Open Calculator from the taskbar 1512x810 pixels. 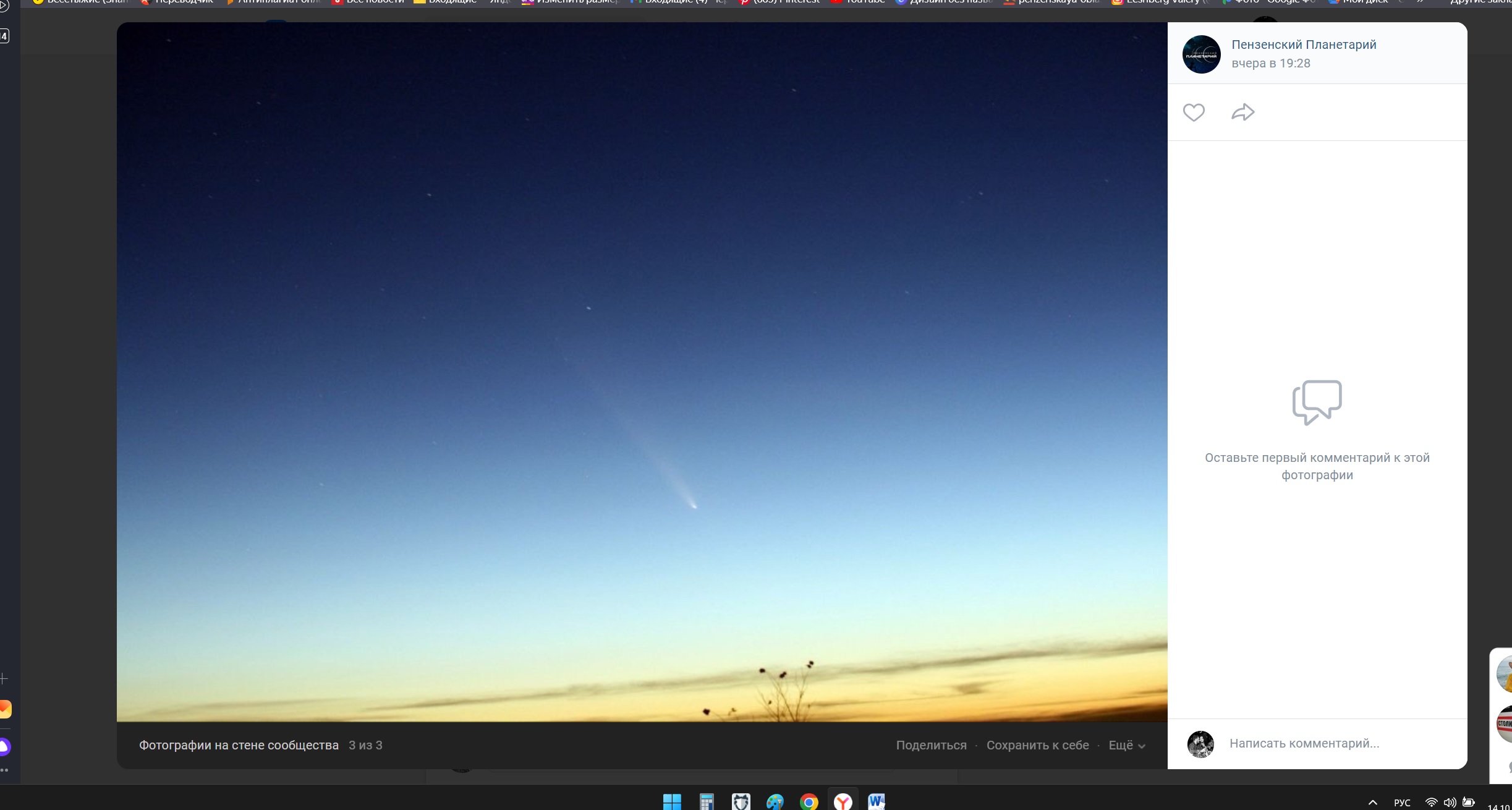point(707,801)
